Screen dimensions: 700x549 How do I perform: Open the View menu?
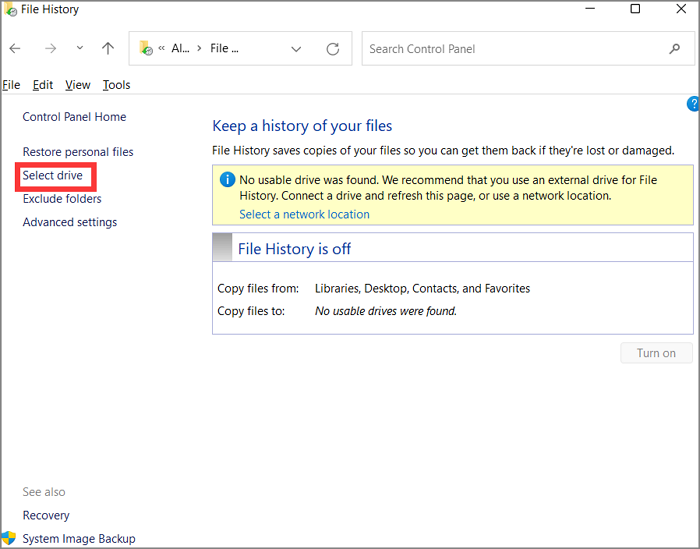click(78, 85)
